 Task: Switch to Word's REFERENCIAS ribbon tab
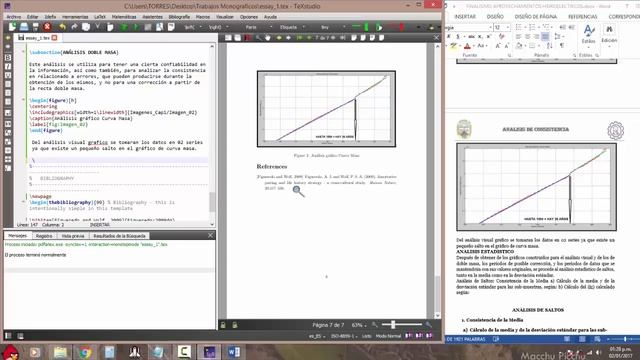582,16
